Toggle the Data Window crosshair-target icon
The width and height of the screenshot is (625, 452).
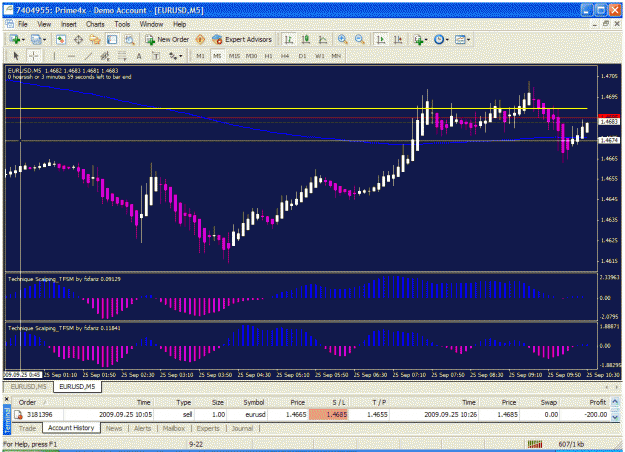click(x=78, y=39)
